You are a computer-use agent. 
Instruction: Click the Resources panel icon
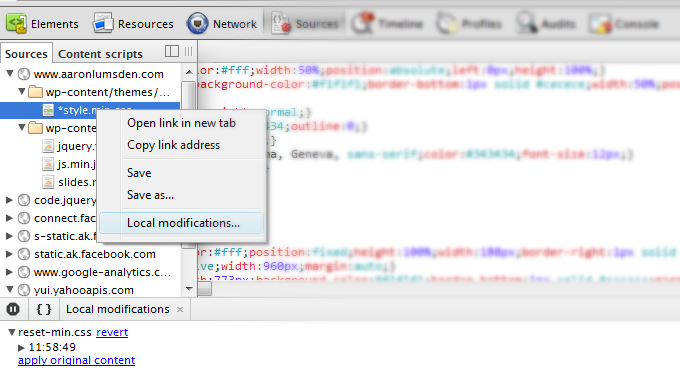[103, 23]
